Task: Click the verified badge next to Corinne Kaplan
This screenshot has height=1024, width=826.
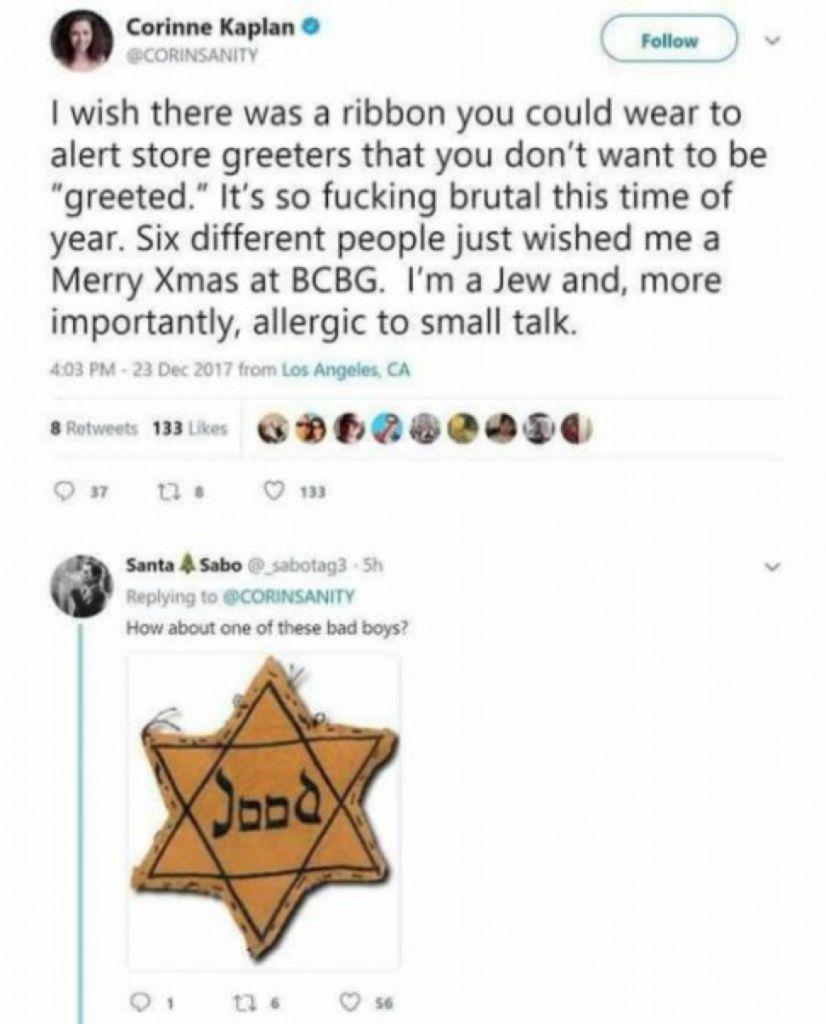Action: [x=313, y=28]
